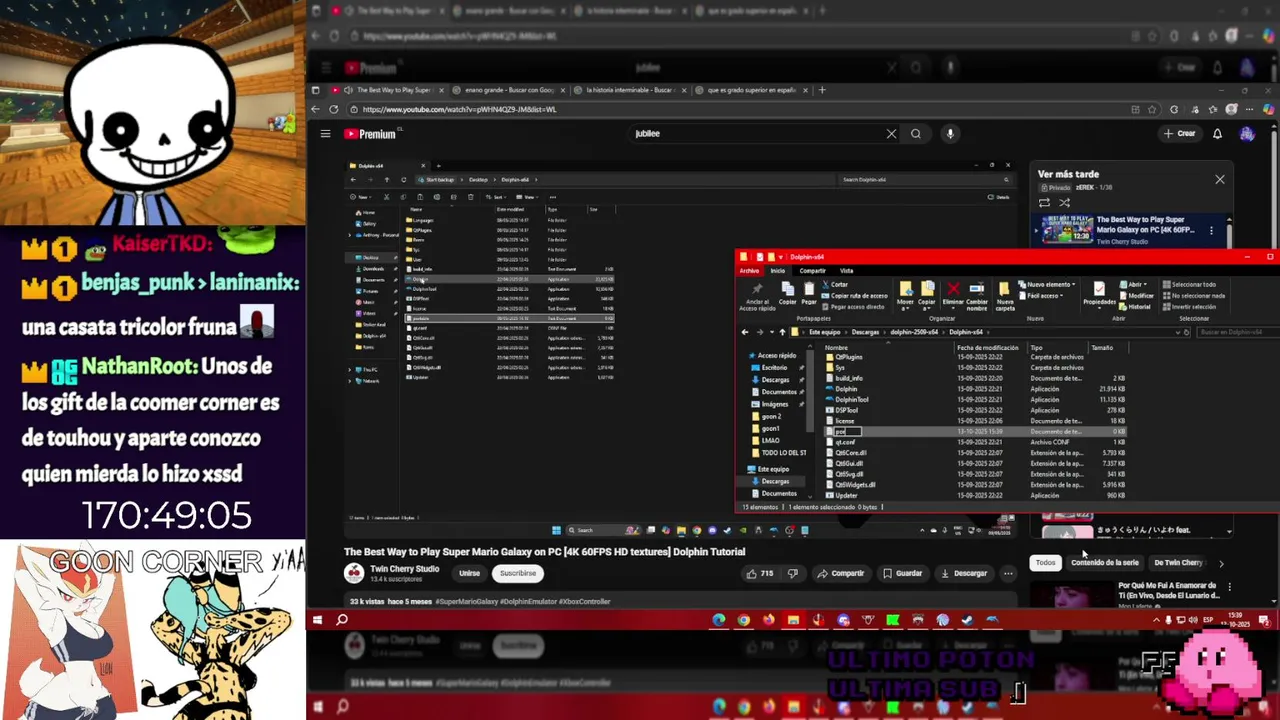
Task: Create a folder with Nueva carpeta
Action: coord(1005,297)
